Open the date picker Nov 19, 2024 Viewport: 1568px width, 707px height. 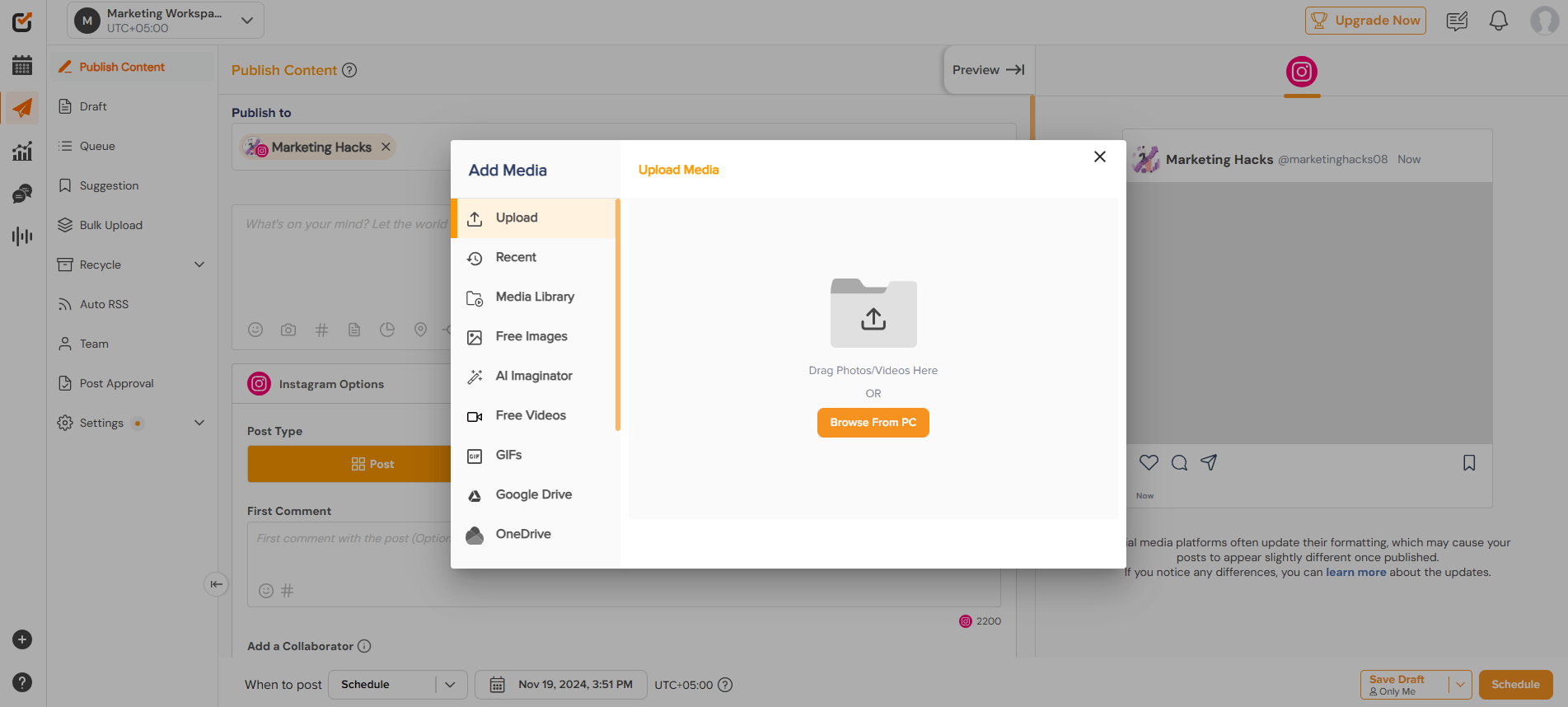[561, 685]
